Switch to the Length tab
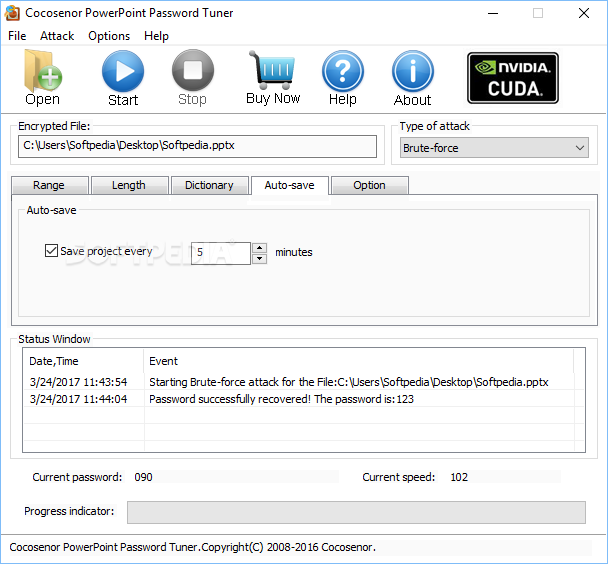The height and width of the screenshot is (564, 608). pyautogui.click(x=130, y=185)
